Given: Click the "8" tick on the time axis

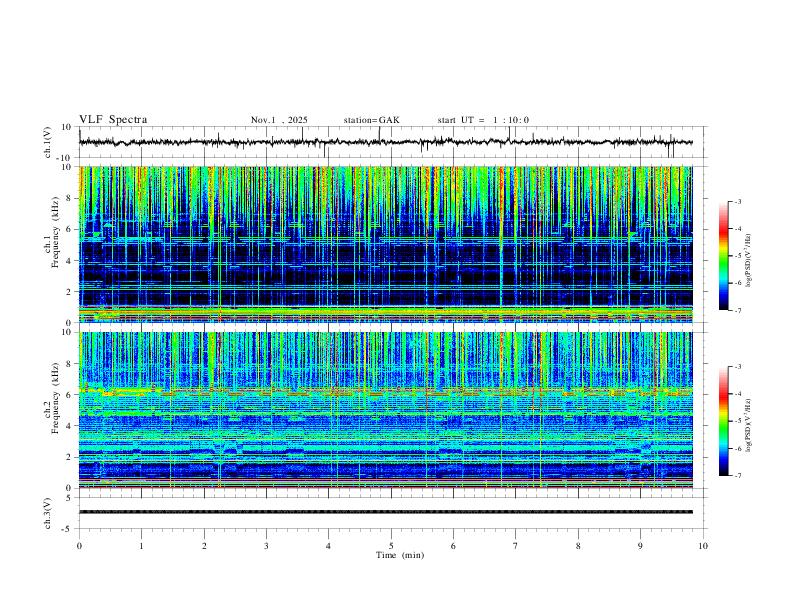Looking at the screenshot, I should click(x=578, y=546).
